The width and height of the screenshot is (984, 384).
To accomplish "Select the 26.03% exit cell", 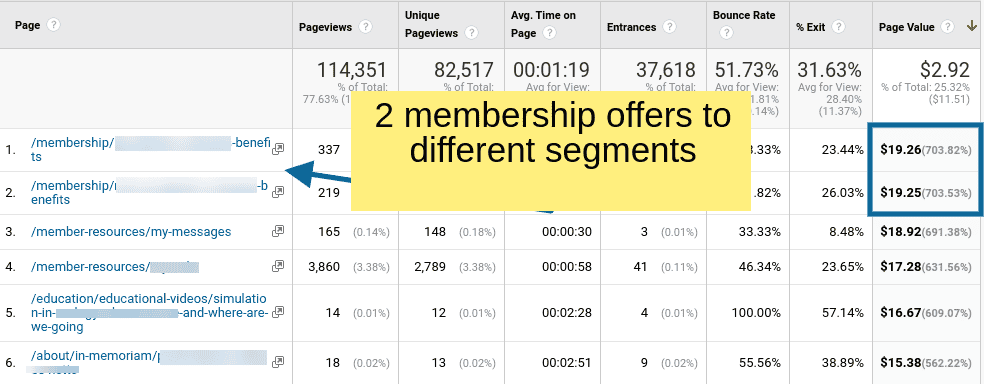I will tap(843, 193).
